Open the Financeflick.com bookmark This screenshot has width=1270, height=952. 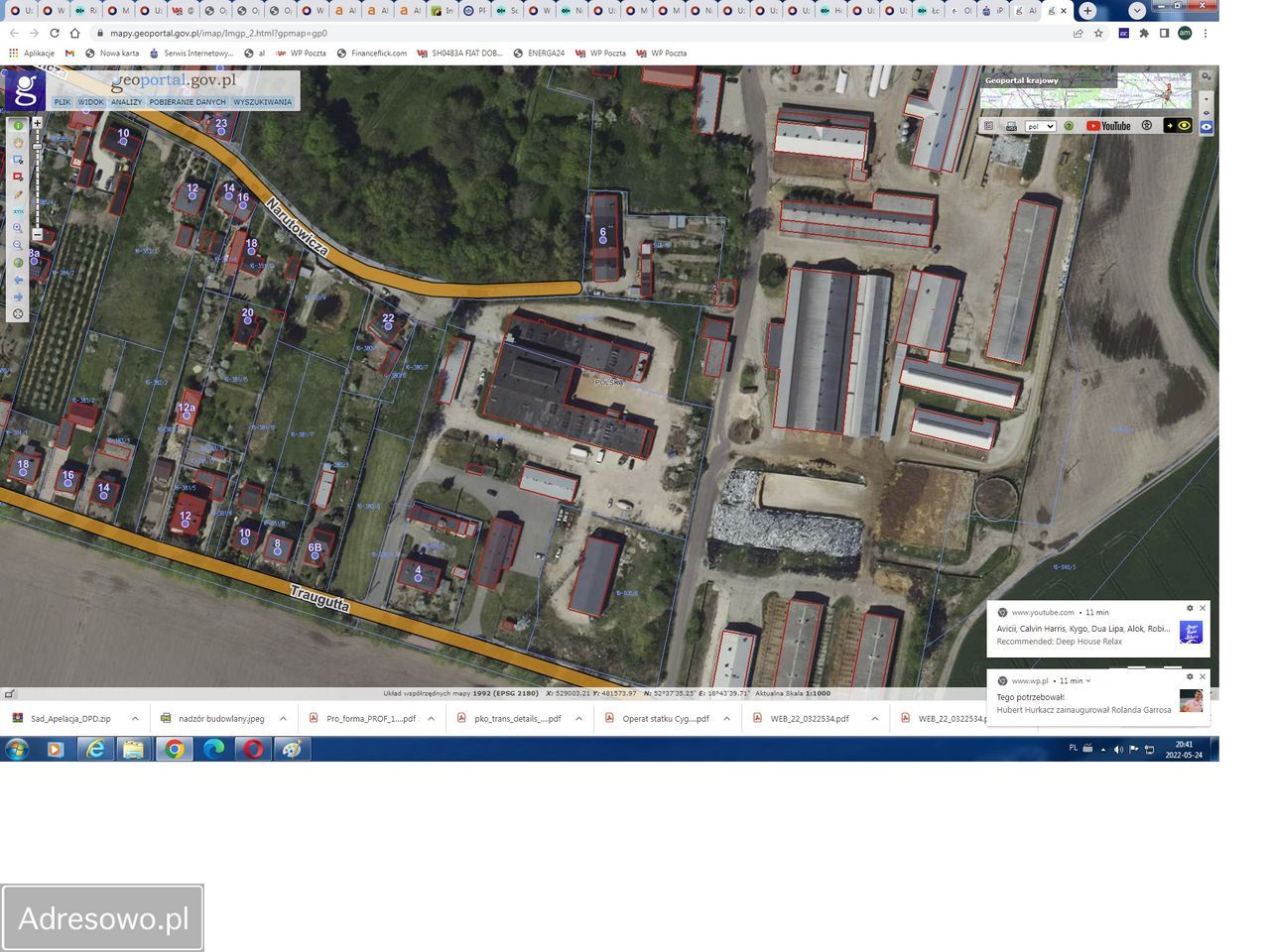(x=372, y=54)
